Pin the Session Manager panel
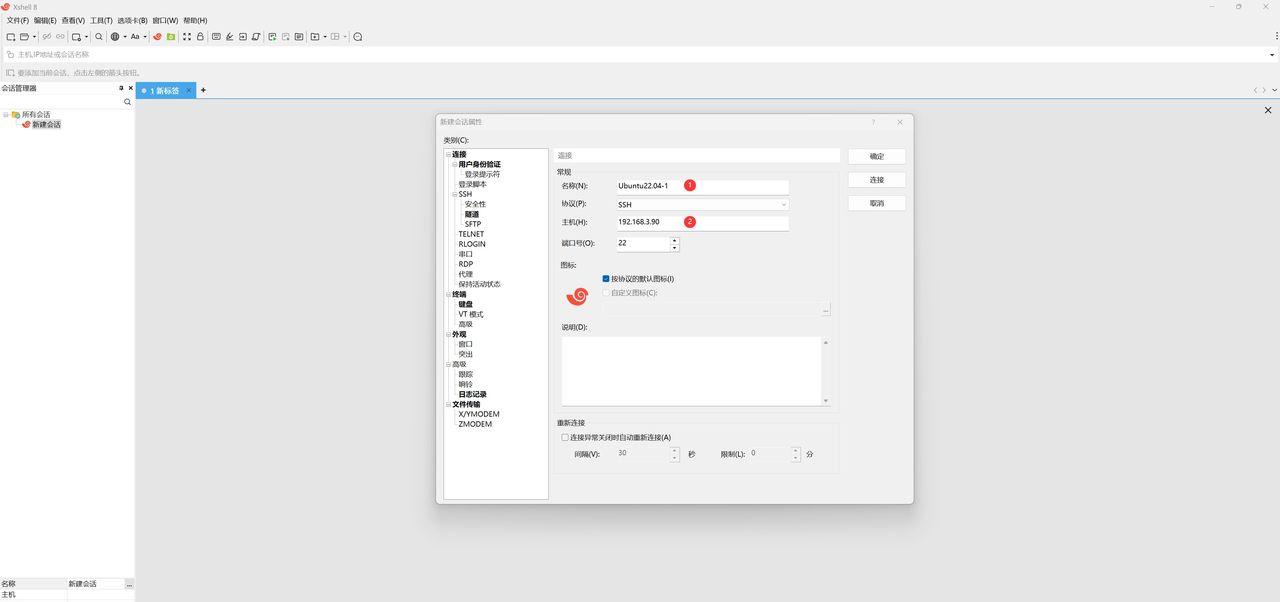Image resolution: width=1280 pixels, height=602 pixels. coord(121,88)
